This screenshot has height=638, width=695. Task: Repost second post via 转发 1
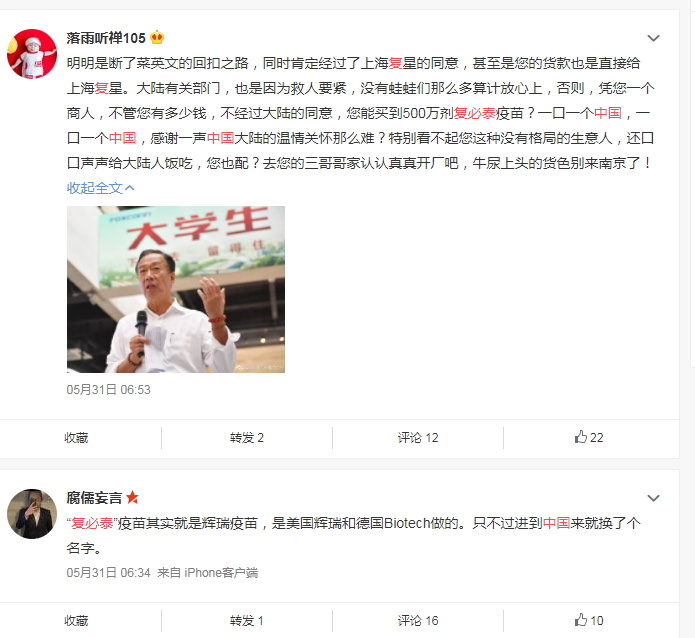(247, 620)
